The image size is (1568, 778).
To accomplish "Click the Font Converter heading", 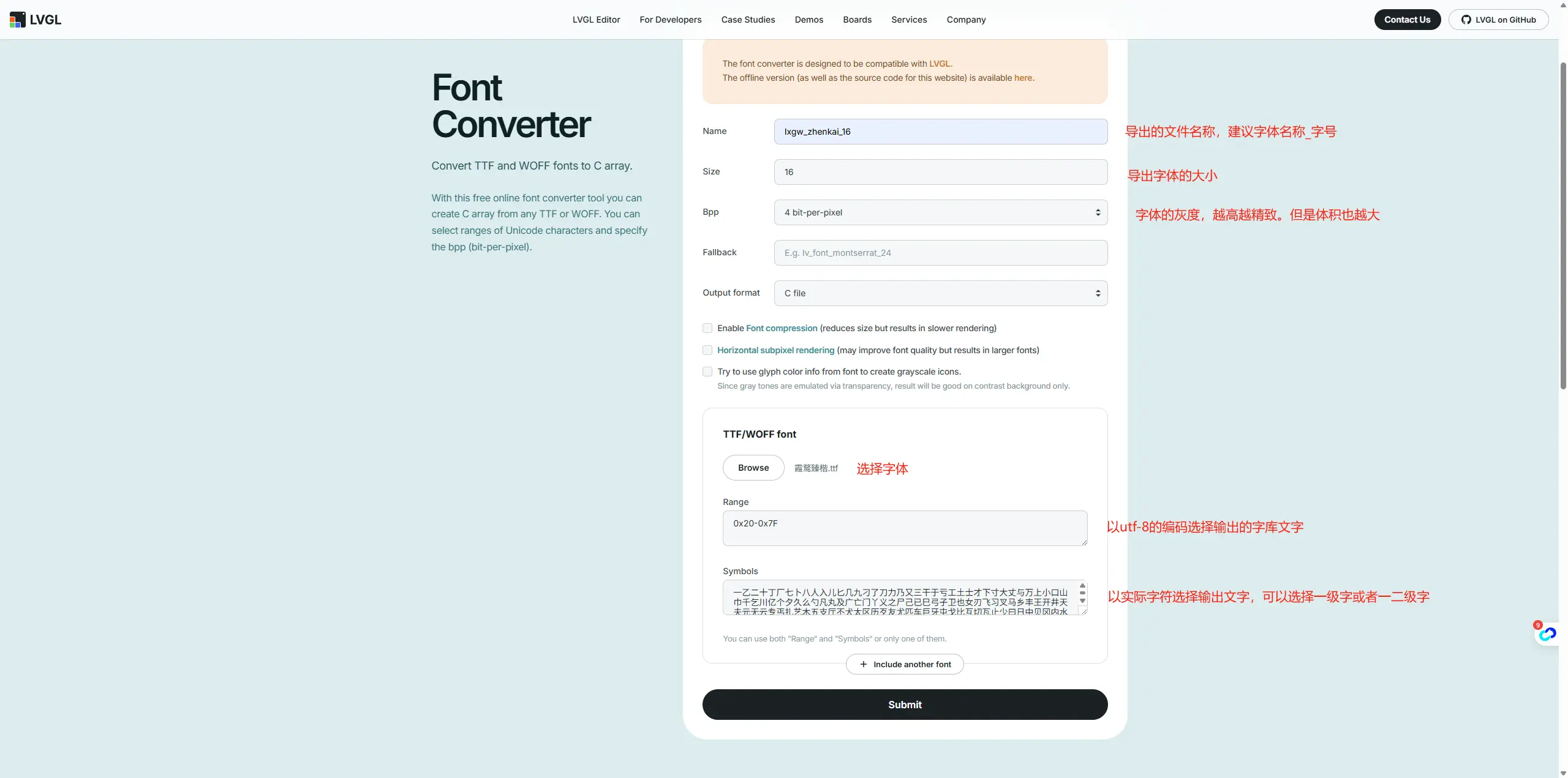I will point(511,105).
